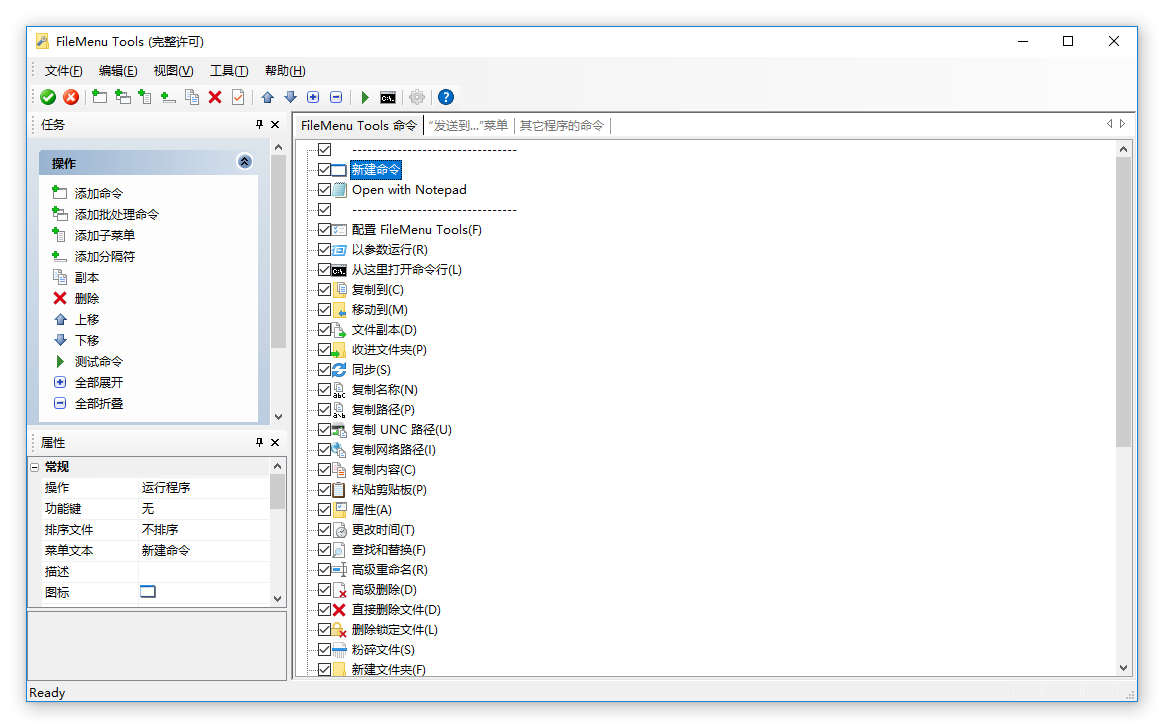Click the command list scroll down arrow
1164x728 pixels.
(x=1123, y=668)
